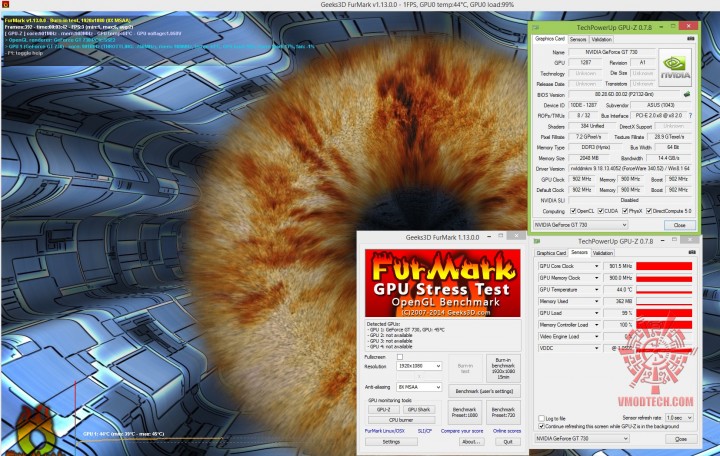
Task: Click the FurMark icon in top-left title bar
Action: coord(4,5)
